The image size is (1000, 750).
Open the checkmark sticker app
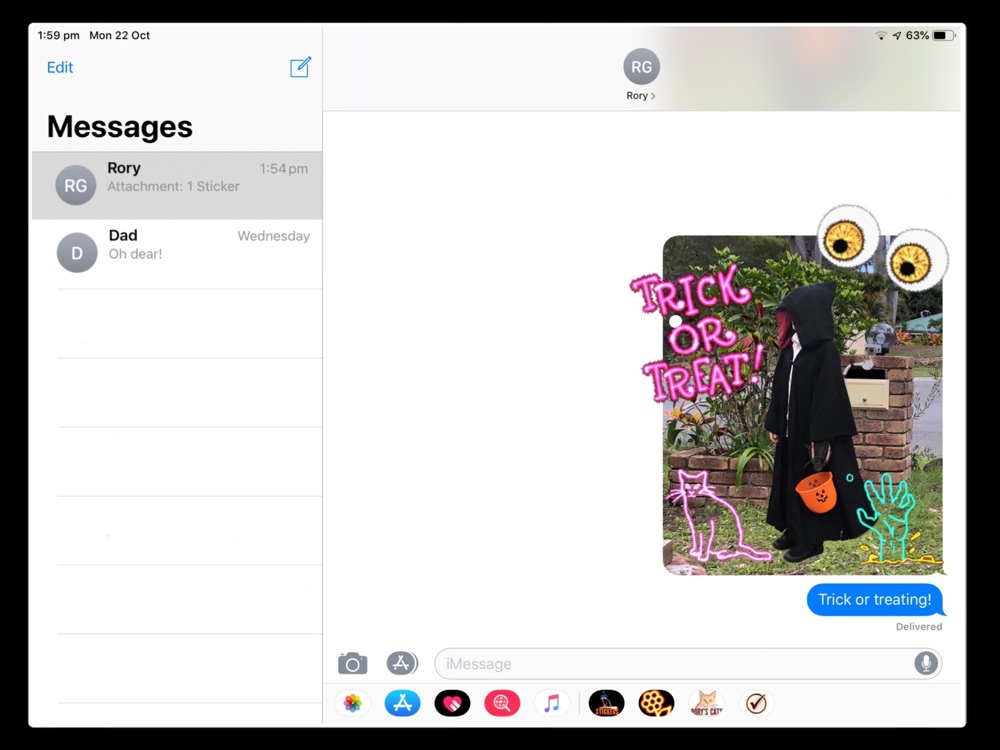tap(756, 703)
